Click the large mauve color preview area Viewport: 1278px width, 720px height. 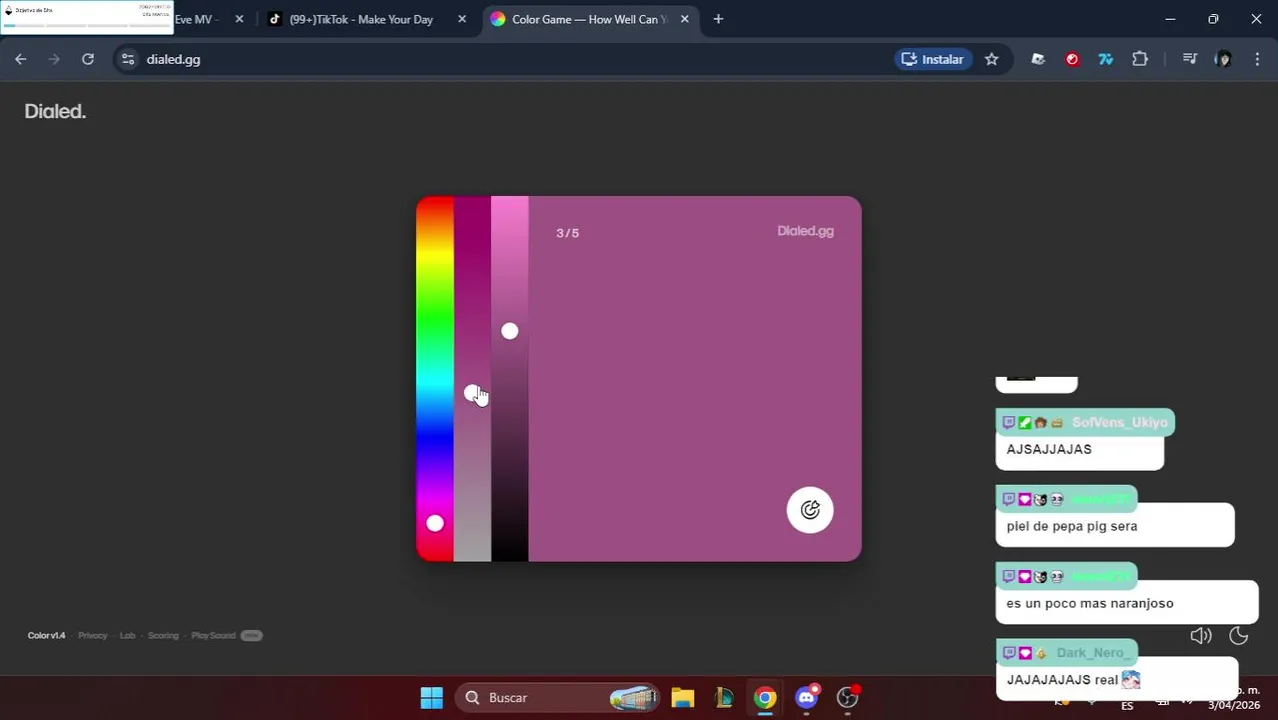694,378
